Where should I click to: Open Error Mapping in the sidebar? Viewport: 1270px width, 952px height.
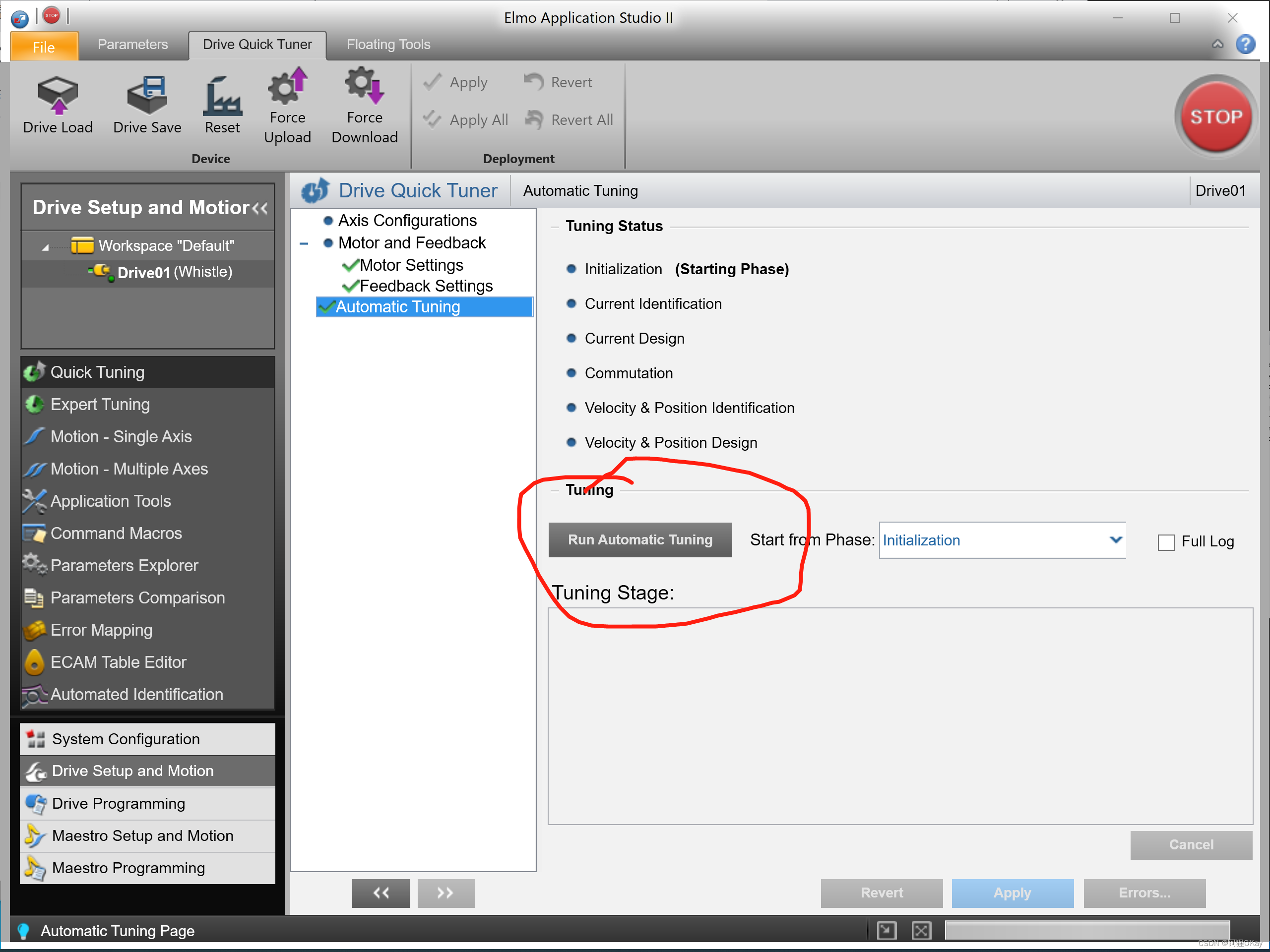pyautogui.click(x=102, y=630)
